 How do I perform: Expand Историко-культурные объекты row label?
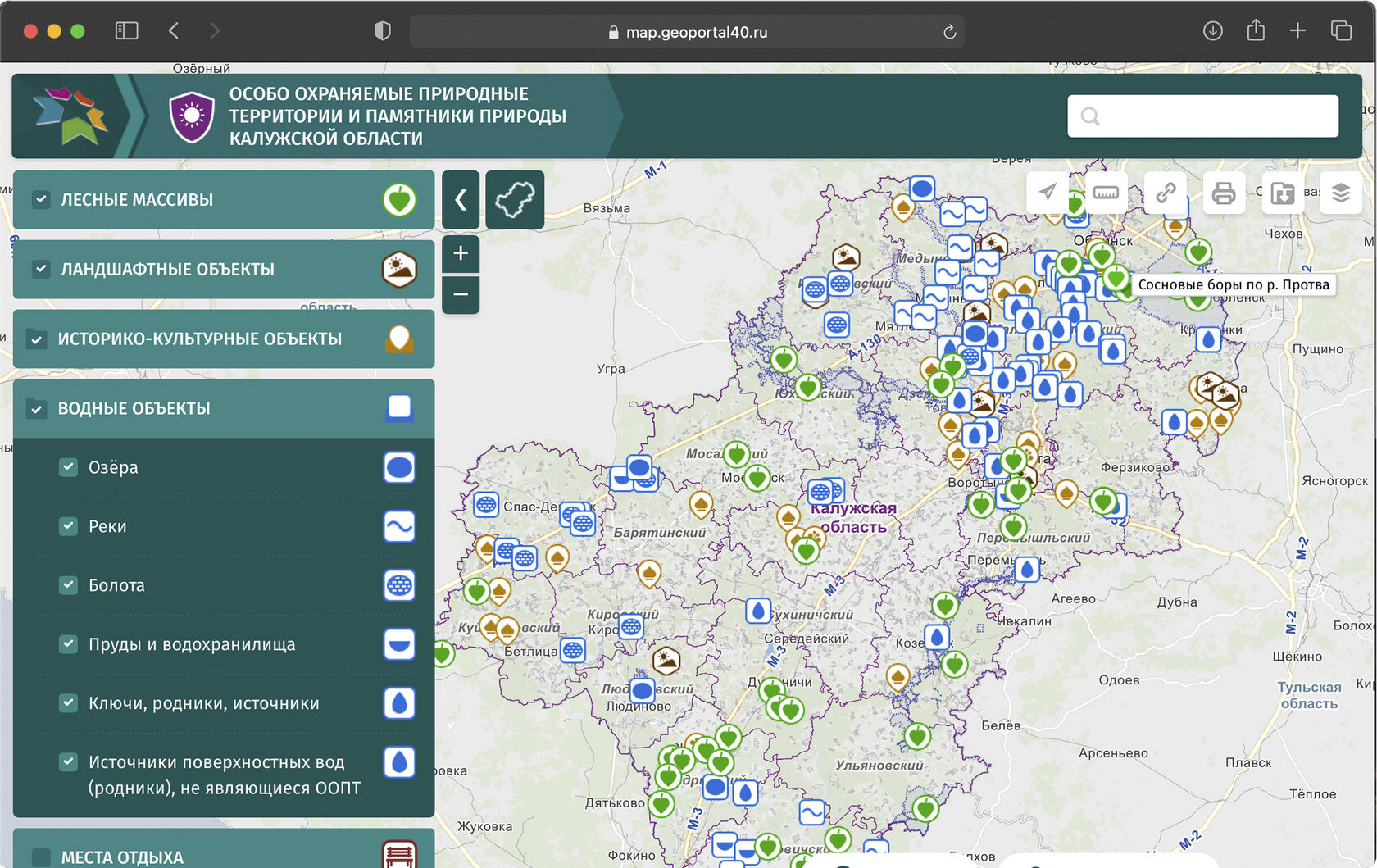(x=199, y=339)
